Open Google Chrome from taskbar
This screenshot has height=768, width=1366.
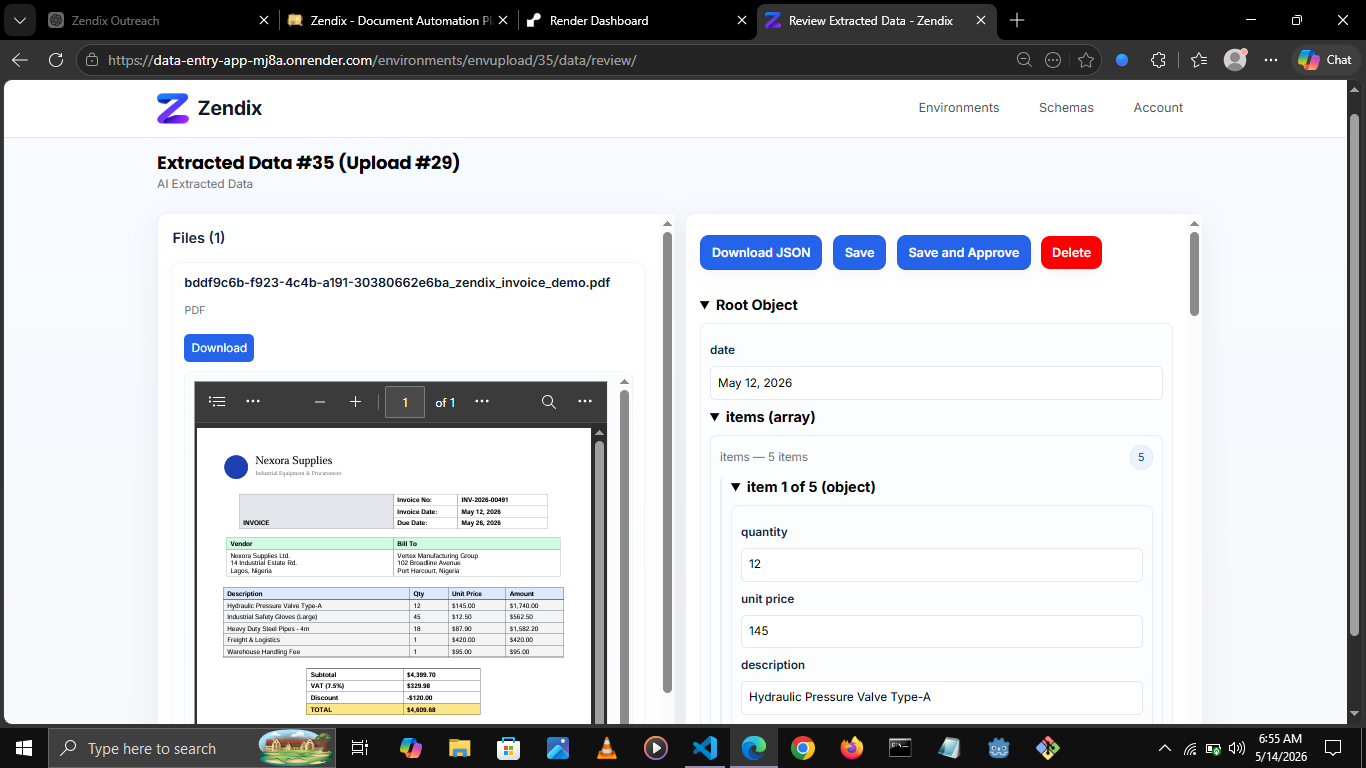point(802,748)
